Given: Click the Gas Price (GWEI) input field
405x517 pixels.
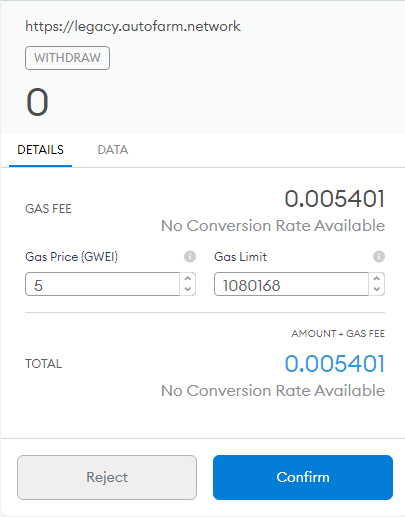Looking at the screenshot, I should pyautogui.click(x=103, y=284).
